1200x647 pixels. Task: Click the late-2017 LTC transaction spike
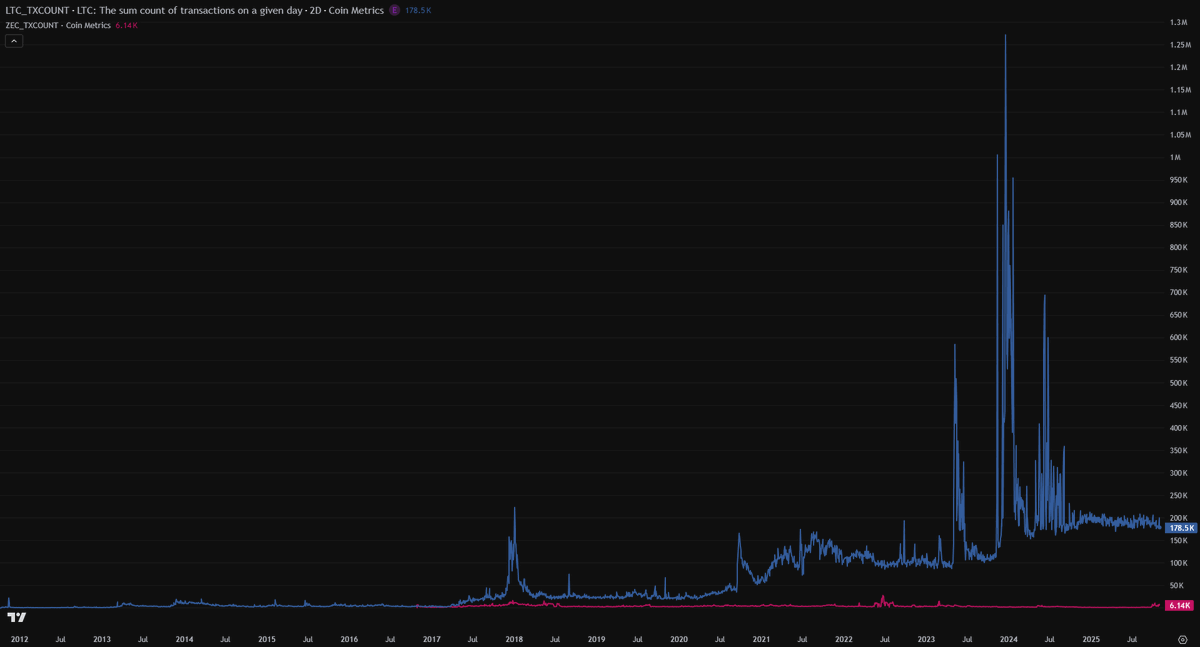coord(513,510)
